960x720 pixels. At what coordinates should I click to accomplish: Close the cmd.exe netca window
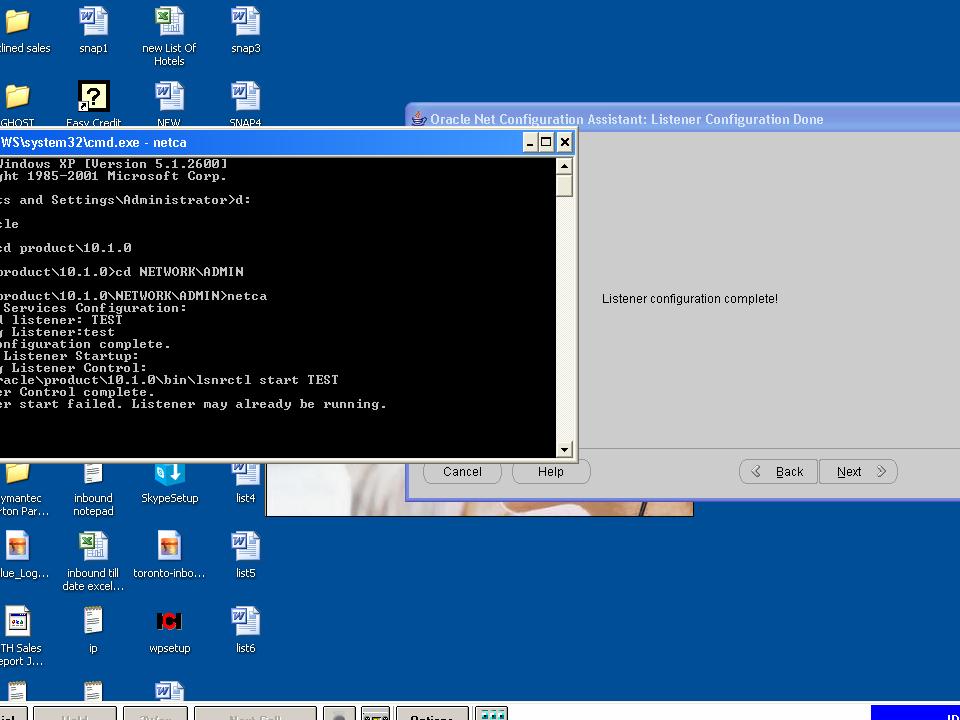[x=564, y=143]
